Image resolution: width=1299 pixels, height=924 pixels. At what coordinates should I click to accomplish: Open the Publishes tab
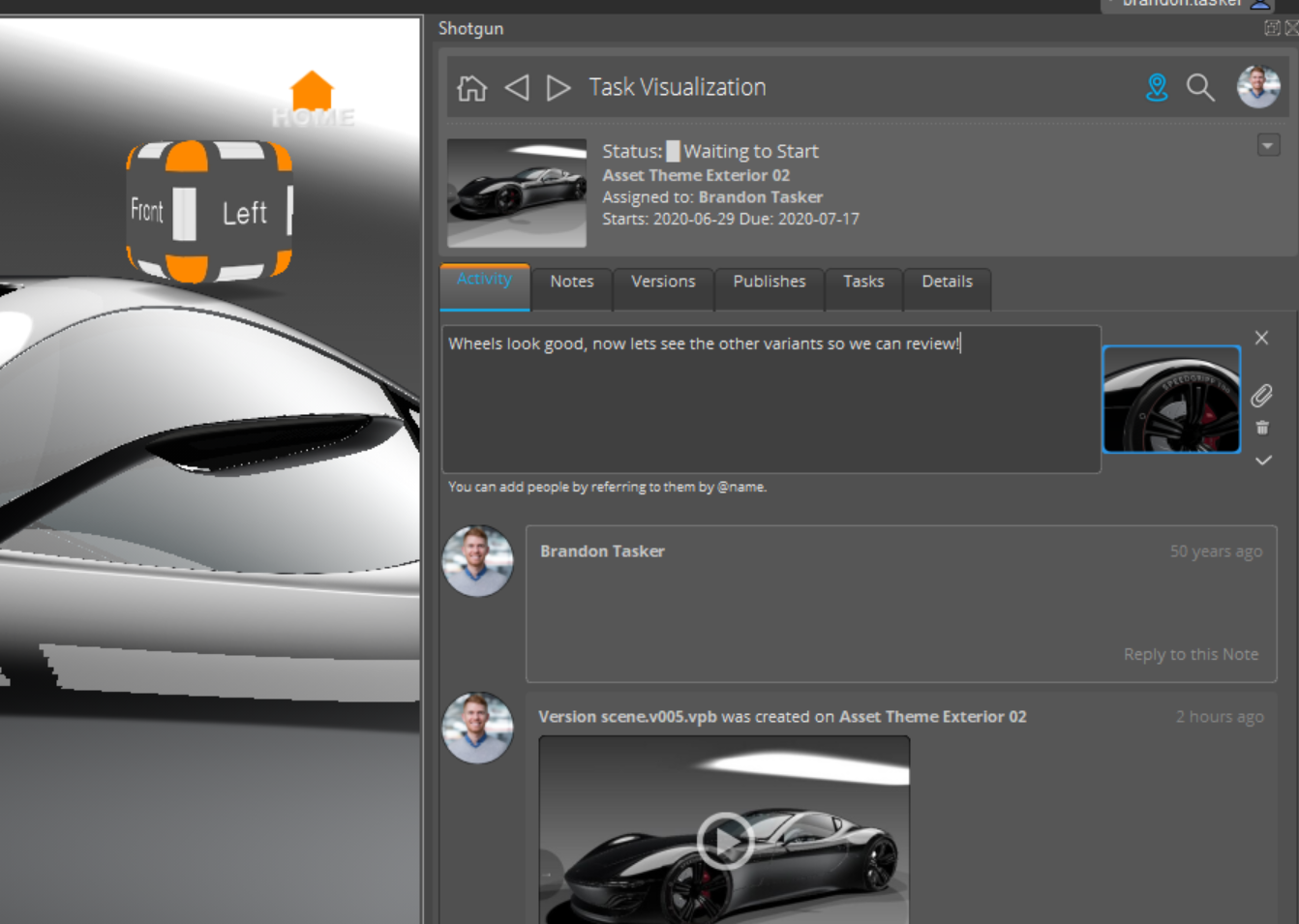click(x=769, y=281)
